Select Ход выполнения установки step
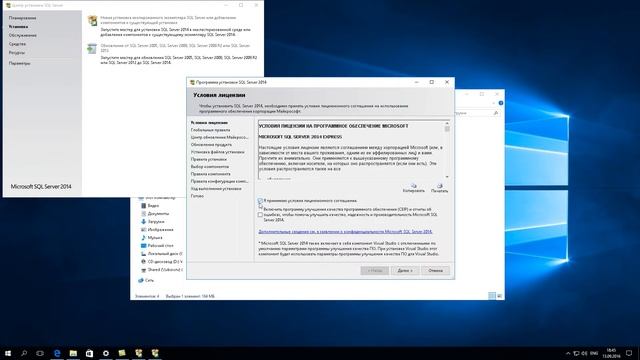This screenshot has height=360, width=640. [x=216, y=189]
